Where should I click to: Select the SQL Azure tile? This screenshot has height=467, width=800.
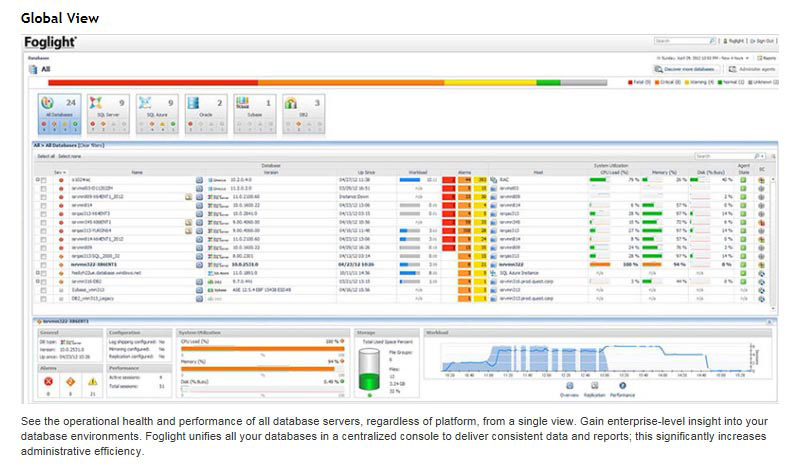157,114
